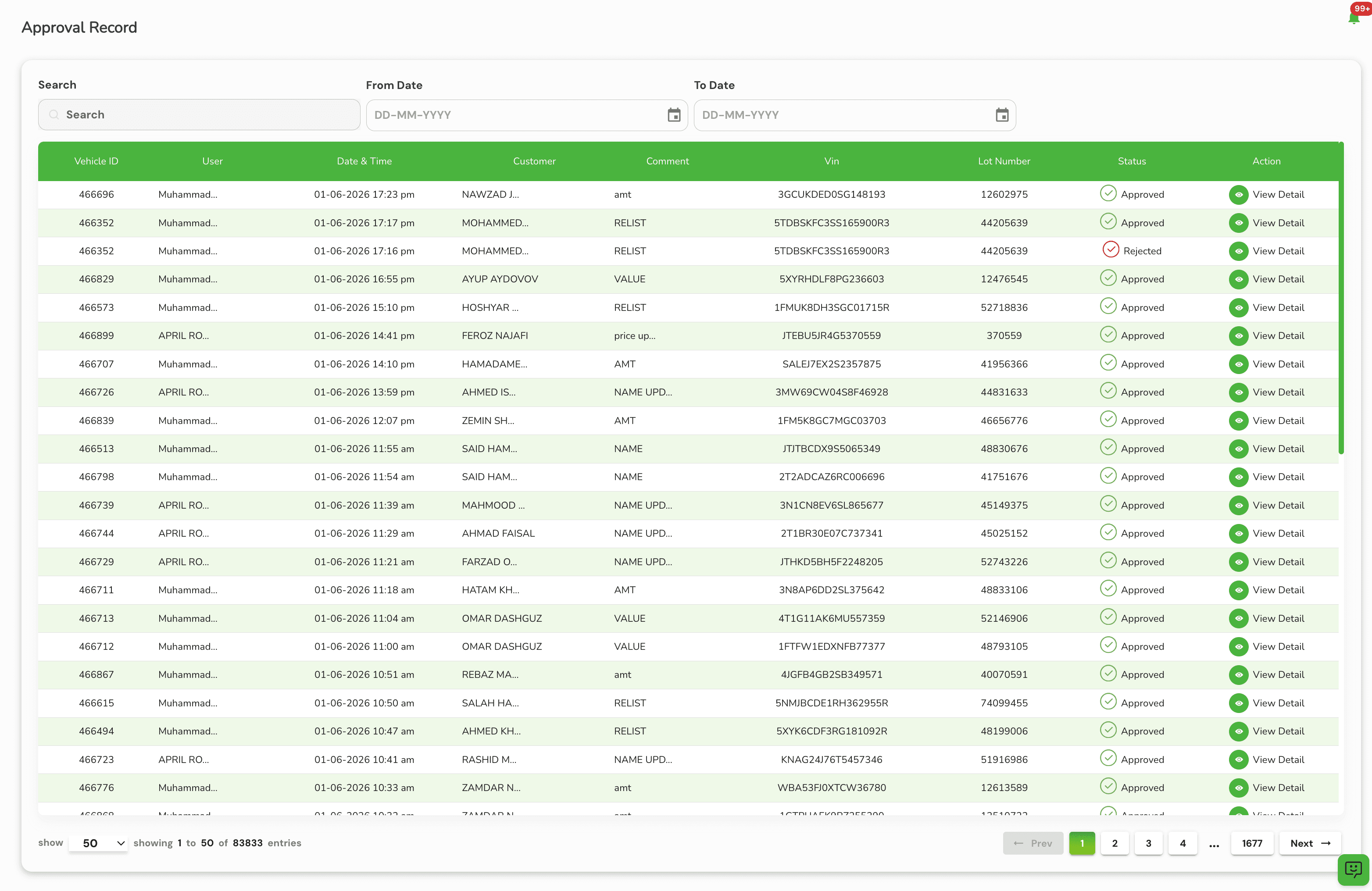Click the Approved check icon for vehicle 466739

click(1108, 504)
